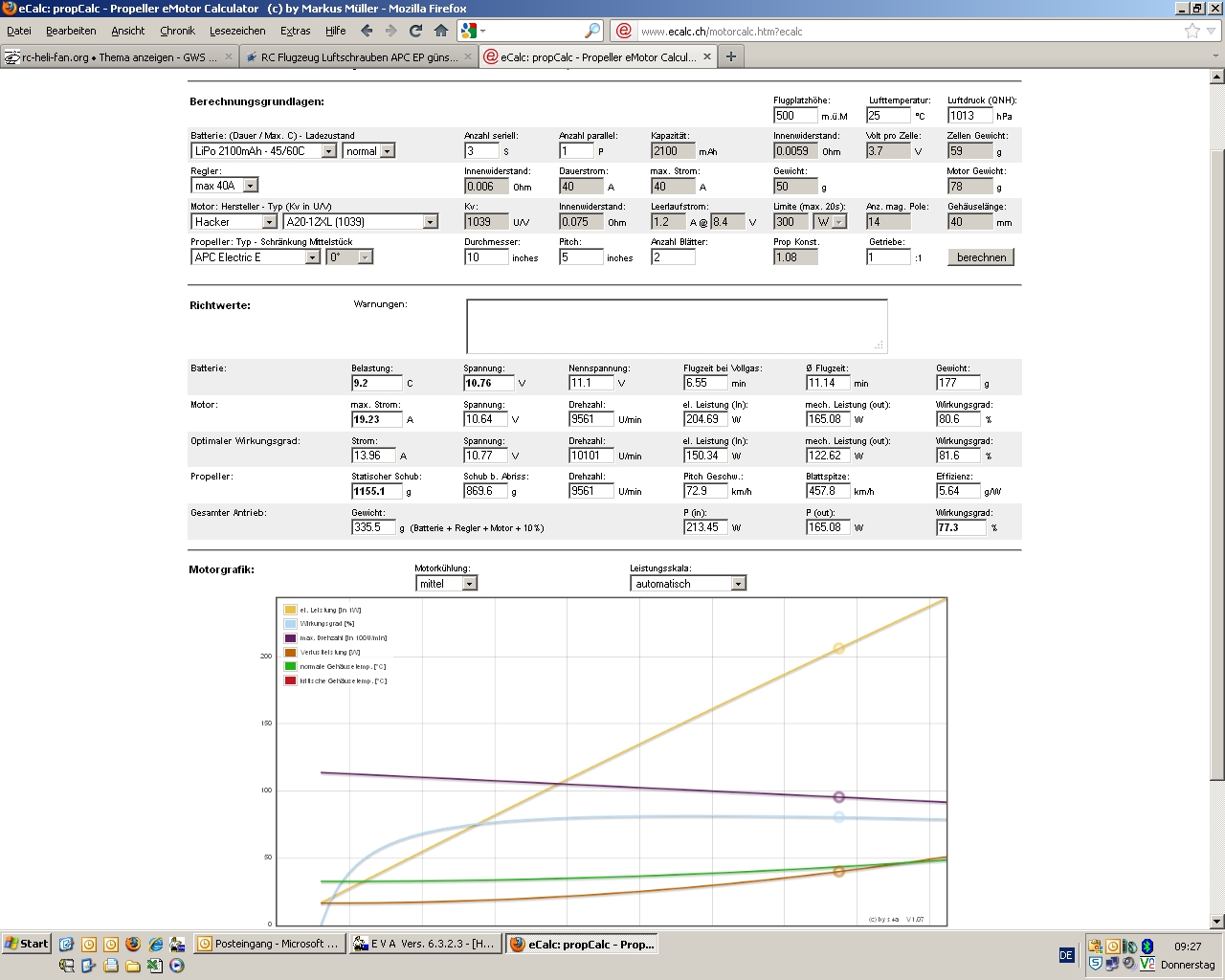Open the Bearbeiten menu

coord(71,31)
